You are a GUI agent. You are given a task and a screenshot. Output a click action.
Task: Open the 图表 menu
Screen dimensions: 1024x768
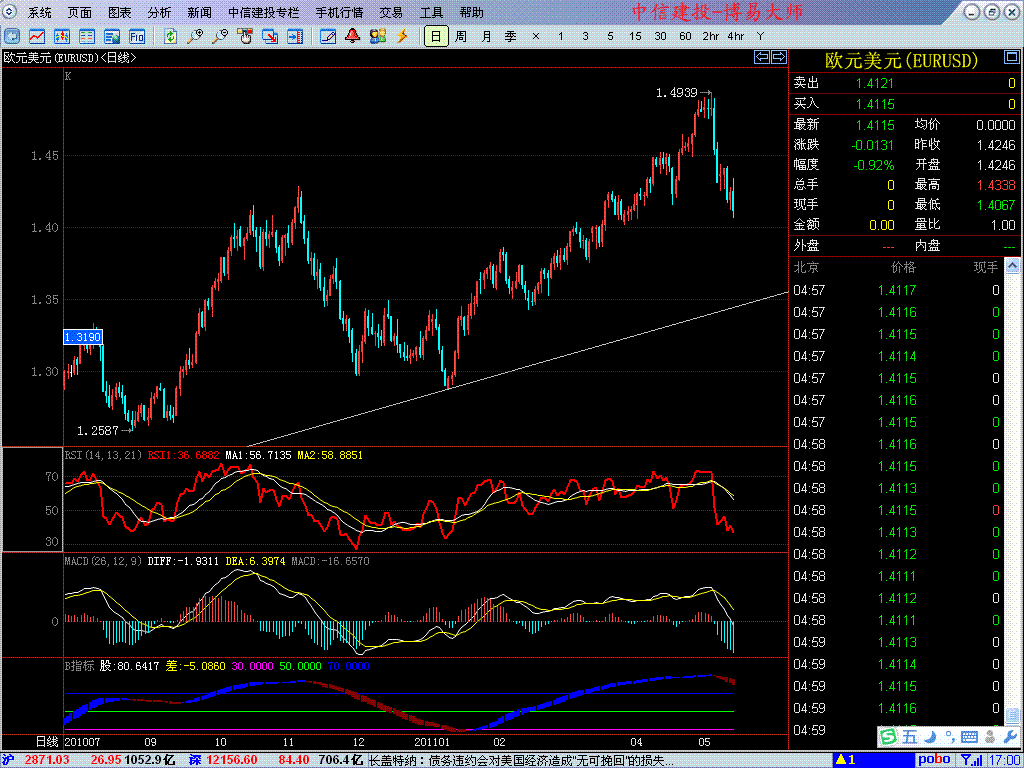(120, 12)
